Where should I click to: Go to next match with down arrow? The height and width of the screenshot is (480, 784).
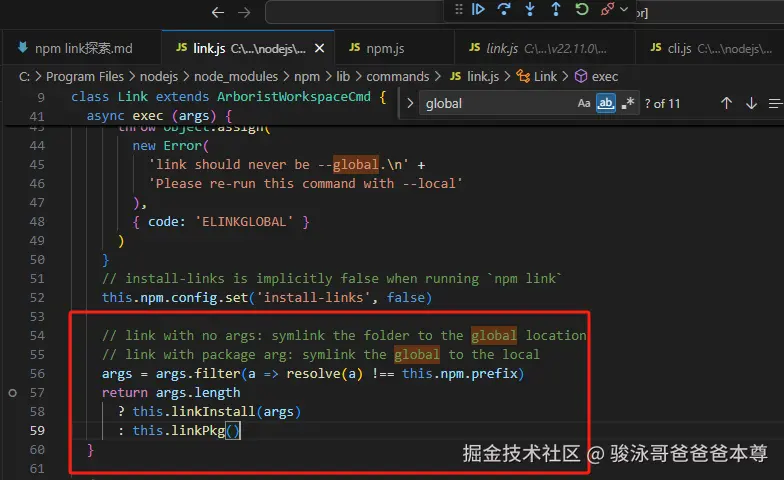(x=751, y=104)
